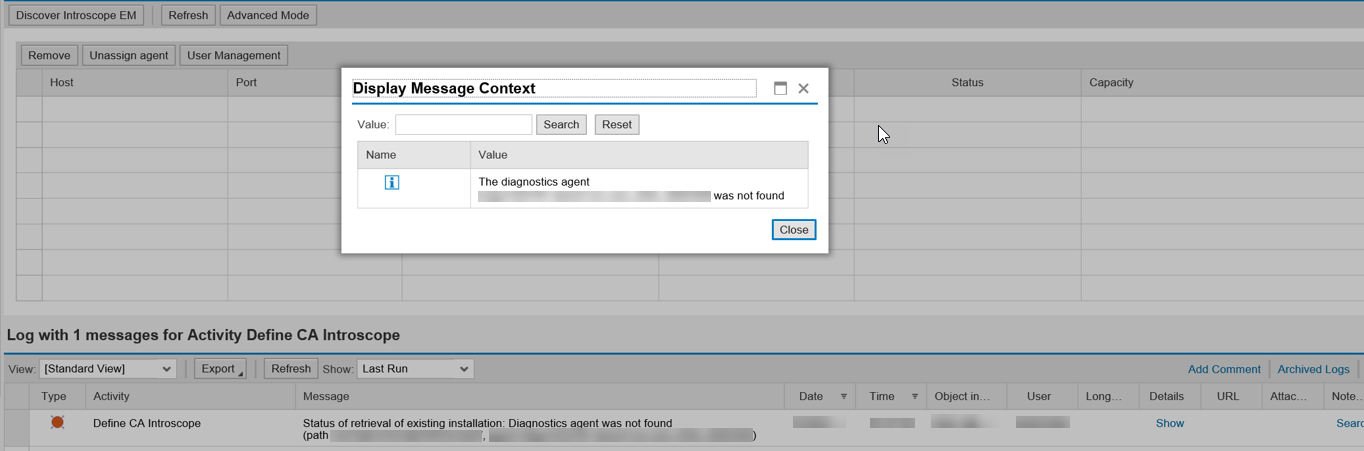Click Refresh in the top toolbar
This screenshot has height=451, width=1364.
click(x=188, y=15)
